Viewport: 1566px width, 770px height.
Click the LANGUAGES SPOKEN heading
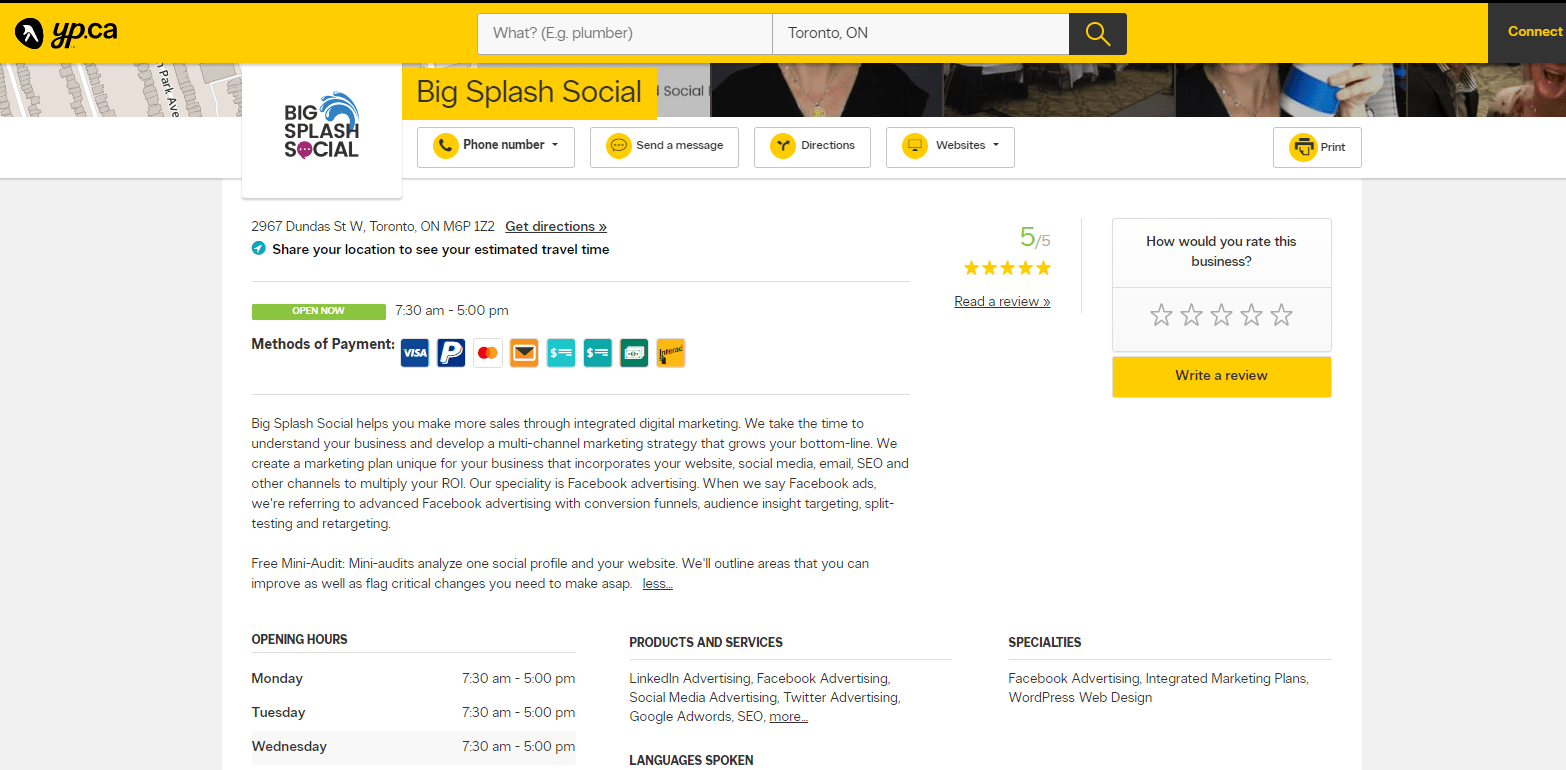coord(691,761)
